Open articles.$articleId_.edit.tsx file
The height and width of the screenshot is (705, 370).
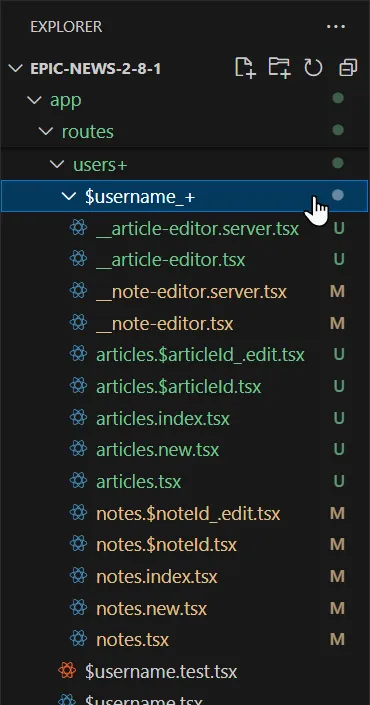pos(201,355)
